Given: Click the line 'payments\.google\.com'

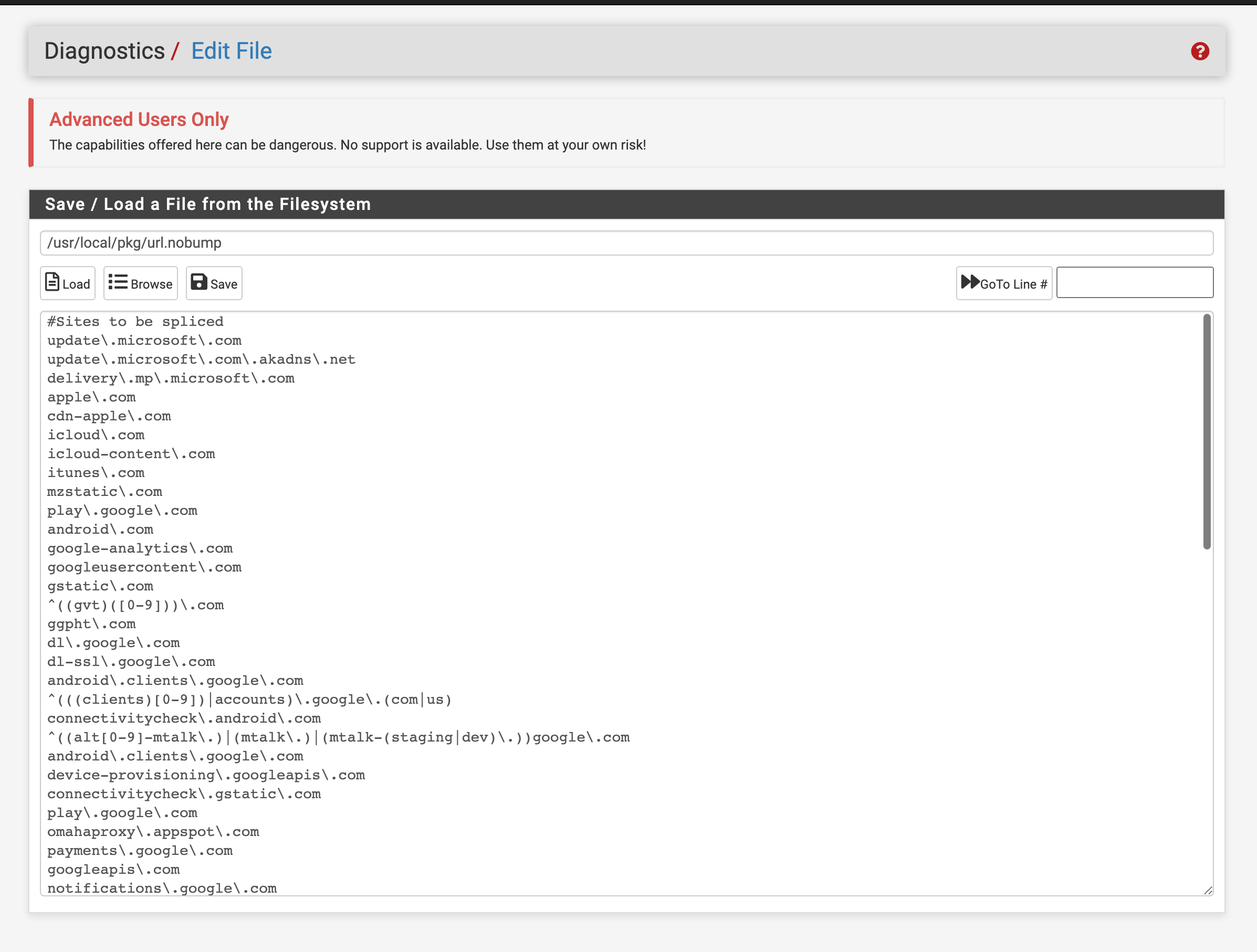Looking at the screenshot, I should [140, 850].
